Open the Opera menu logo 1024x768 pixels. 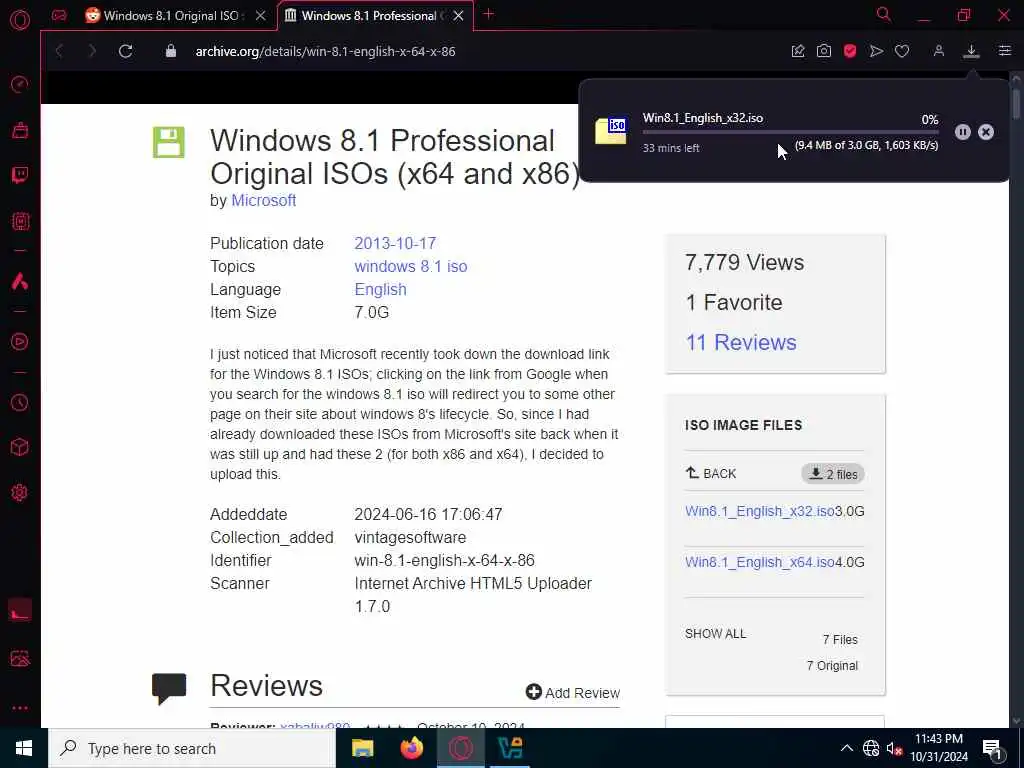pyautogui.click(x=20, y=20)
